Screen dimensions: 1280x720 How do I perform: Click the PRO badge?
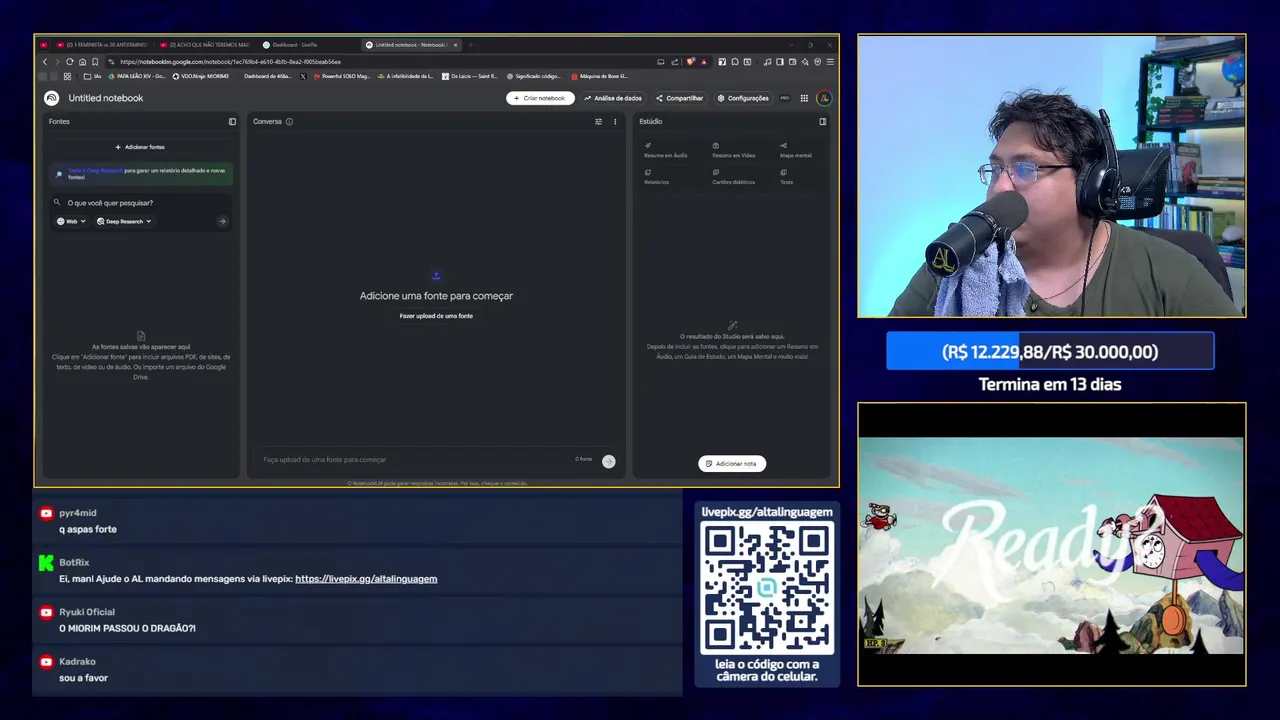coord(785,98)
